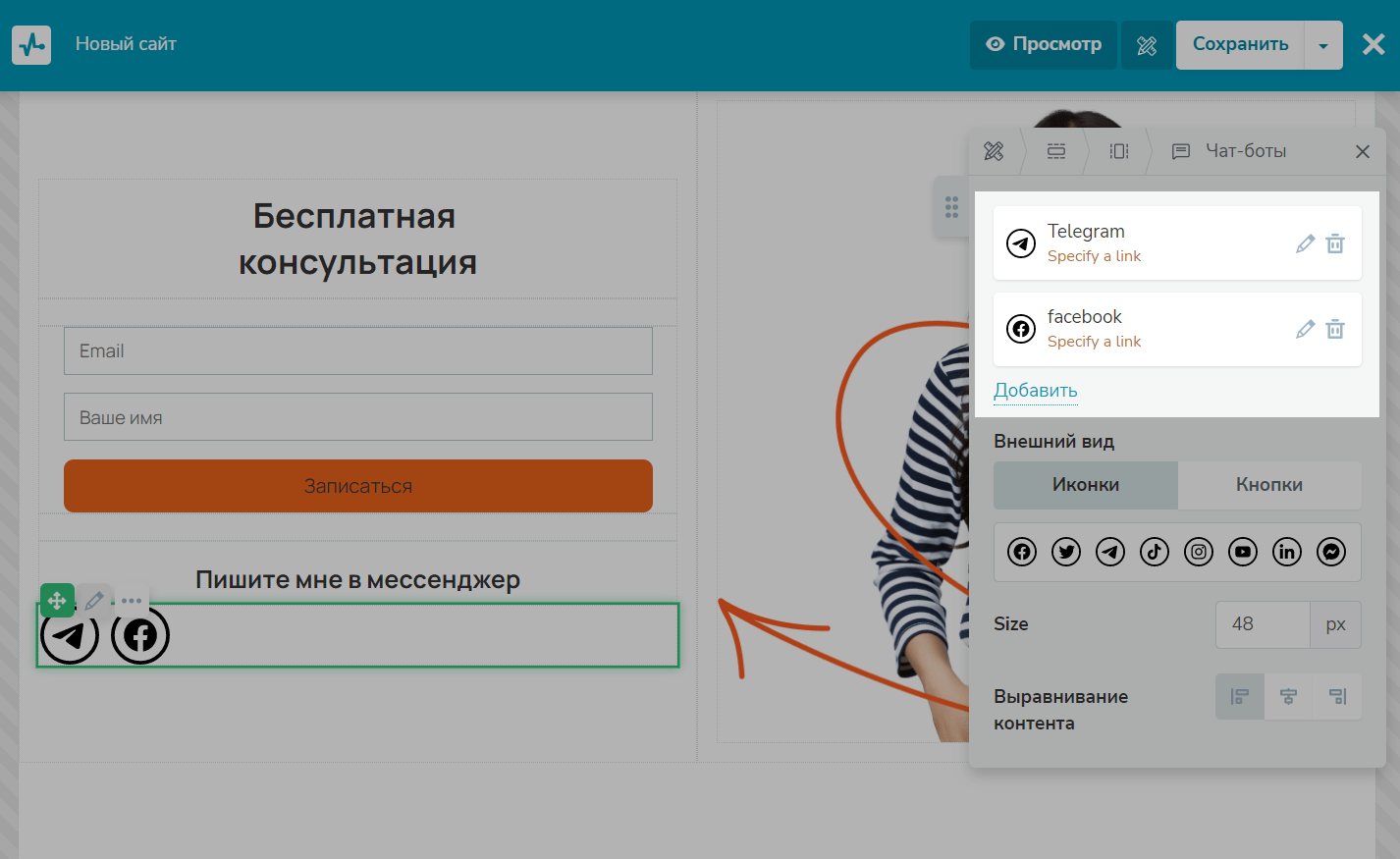1400x859 pixels.
Task: Align content to the left
Action: (1240, 697)
